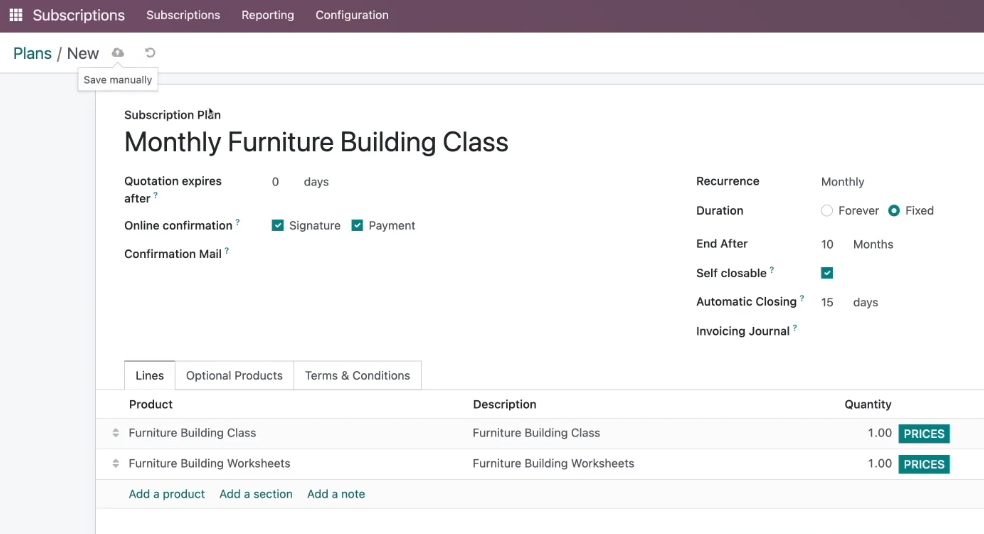This screenshot has height=534, width=984.
Task: Switch to the Optional Products tab
Action: click(x=234, y=375)
